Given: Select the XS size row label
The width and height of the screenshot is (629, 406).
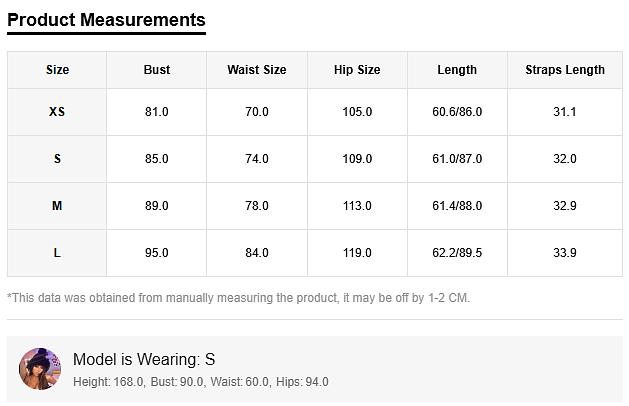Looking at the screenshot, I should (x=57, y=112).
